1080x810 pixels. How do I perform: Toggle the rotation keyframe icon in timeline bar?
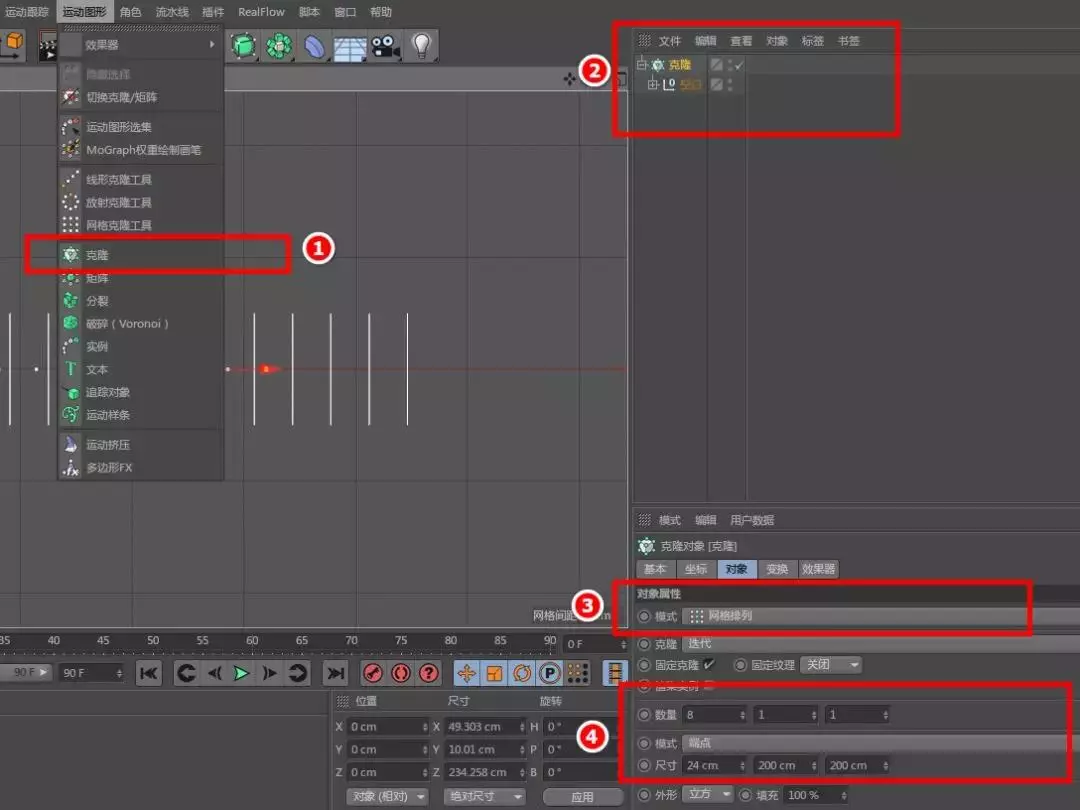pos(521,673)
